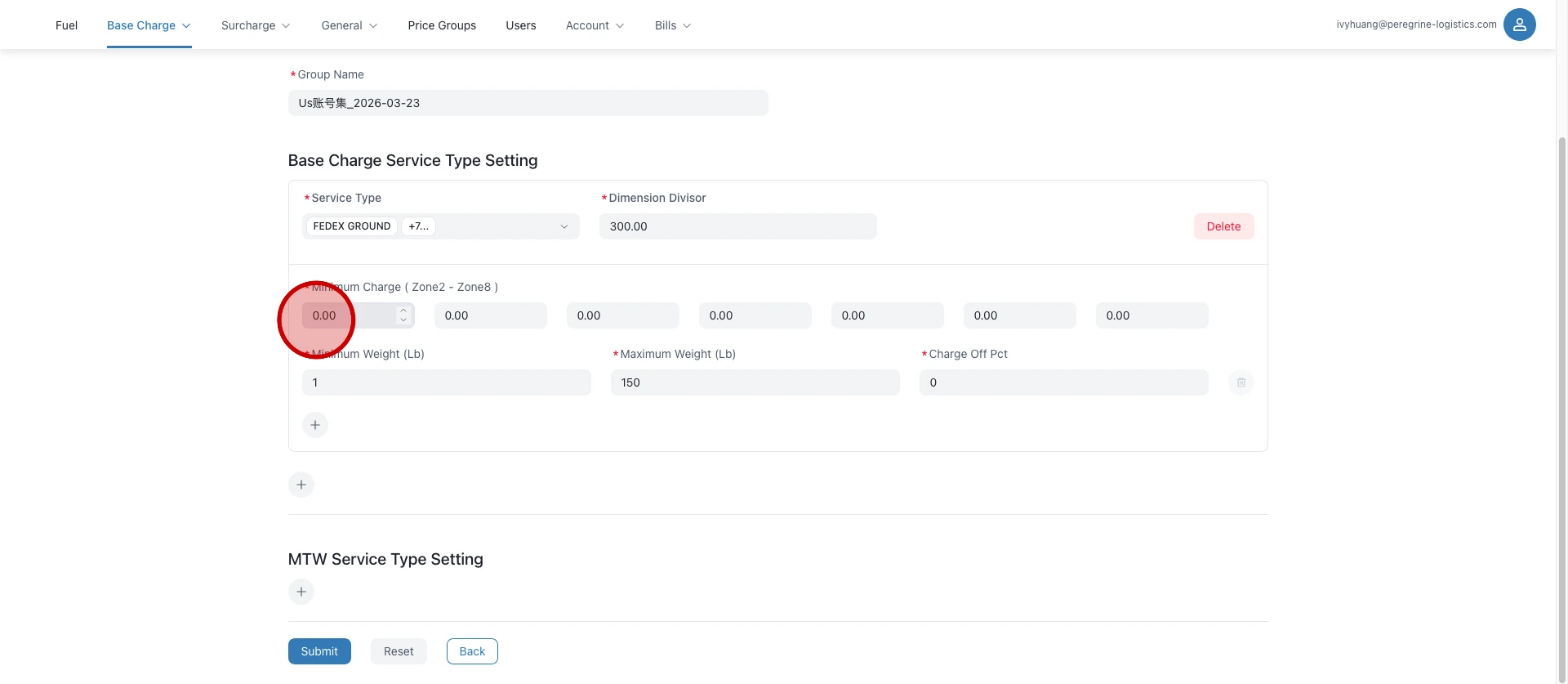This screenshot has width=1568, height=684.
Task: Submit the price group form
Action: pos(319,651)
